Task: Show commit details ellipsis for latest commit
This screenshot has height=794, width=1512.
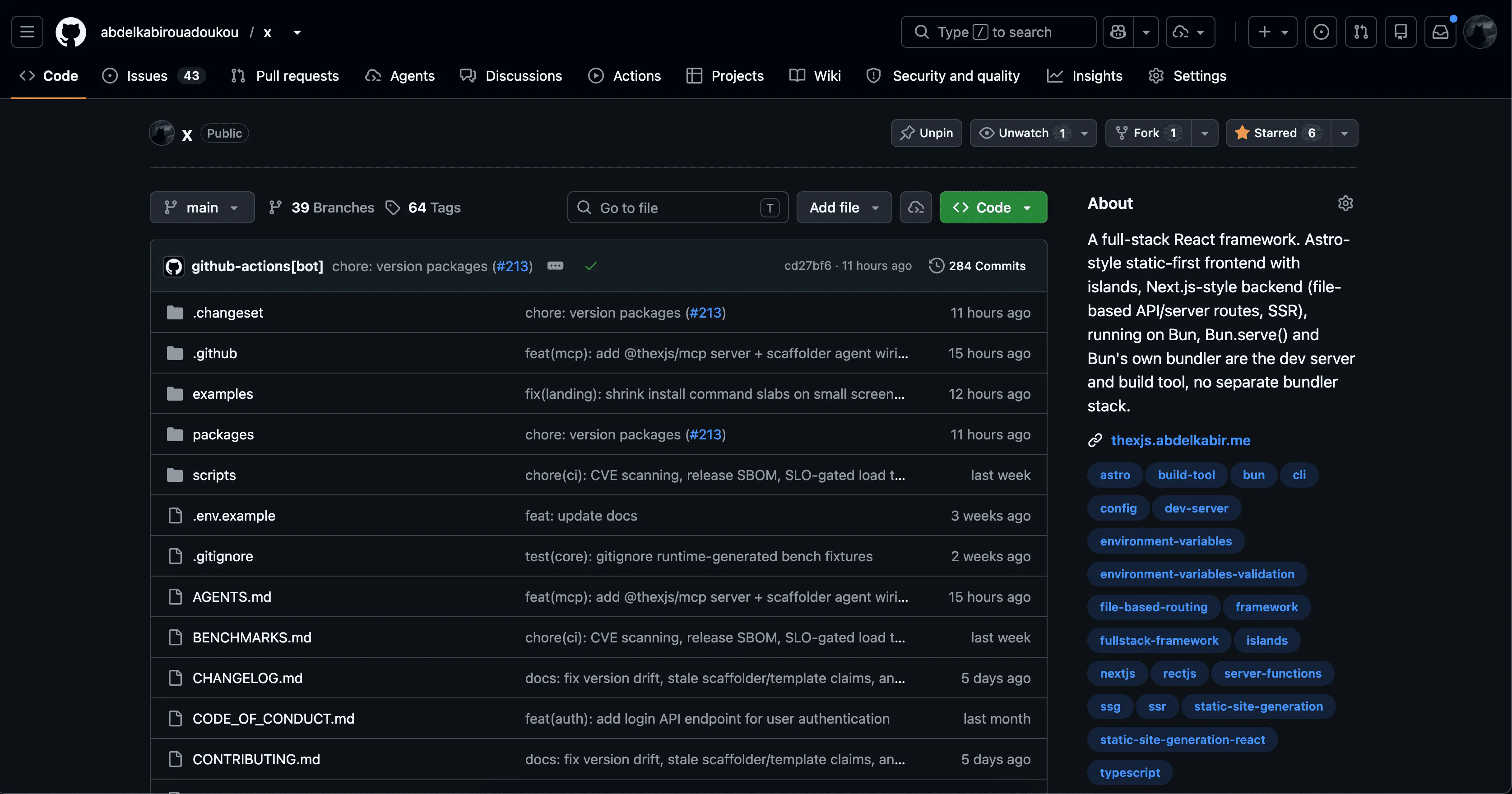Action: point(555,266)
